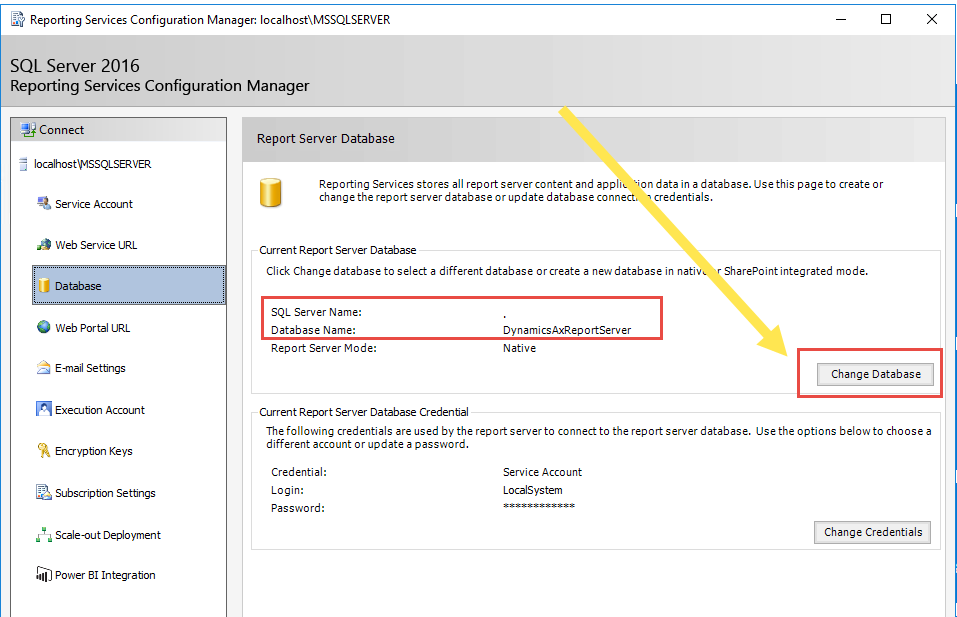Click the Service Account credential value
This screenshot has height=617, width=957.
[x=542, y=472]
